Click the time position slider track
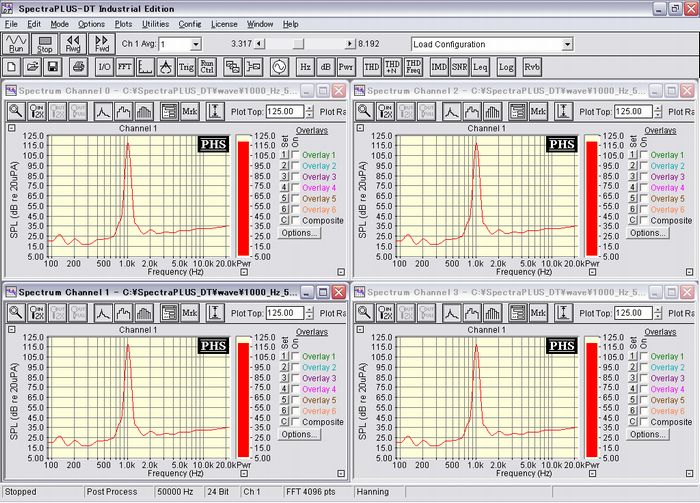Viewport: 700px width, 503px height. pos(300,44)
